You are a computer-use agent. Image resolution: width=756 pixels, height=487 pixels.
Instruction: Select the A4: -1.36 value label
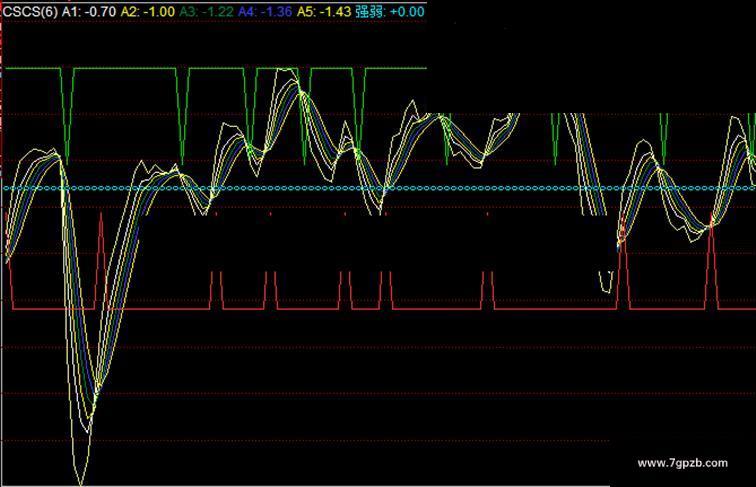pyautogui.click(x=265, y=12)
